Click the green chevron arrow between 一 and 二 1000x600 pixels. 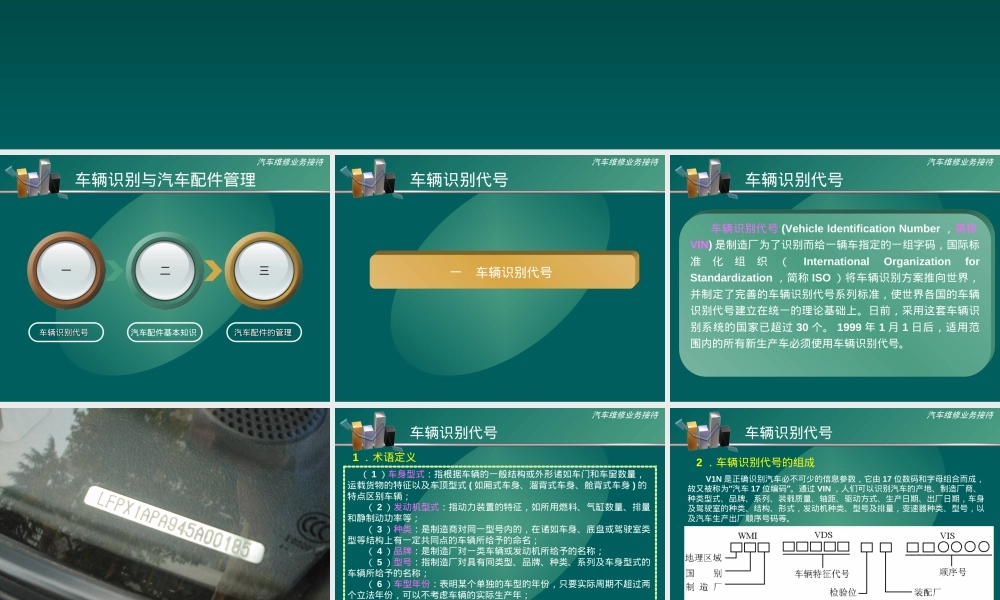[x=115, y=270]
